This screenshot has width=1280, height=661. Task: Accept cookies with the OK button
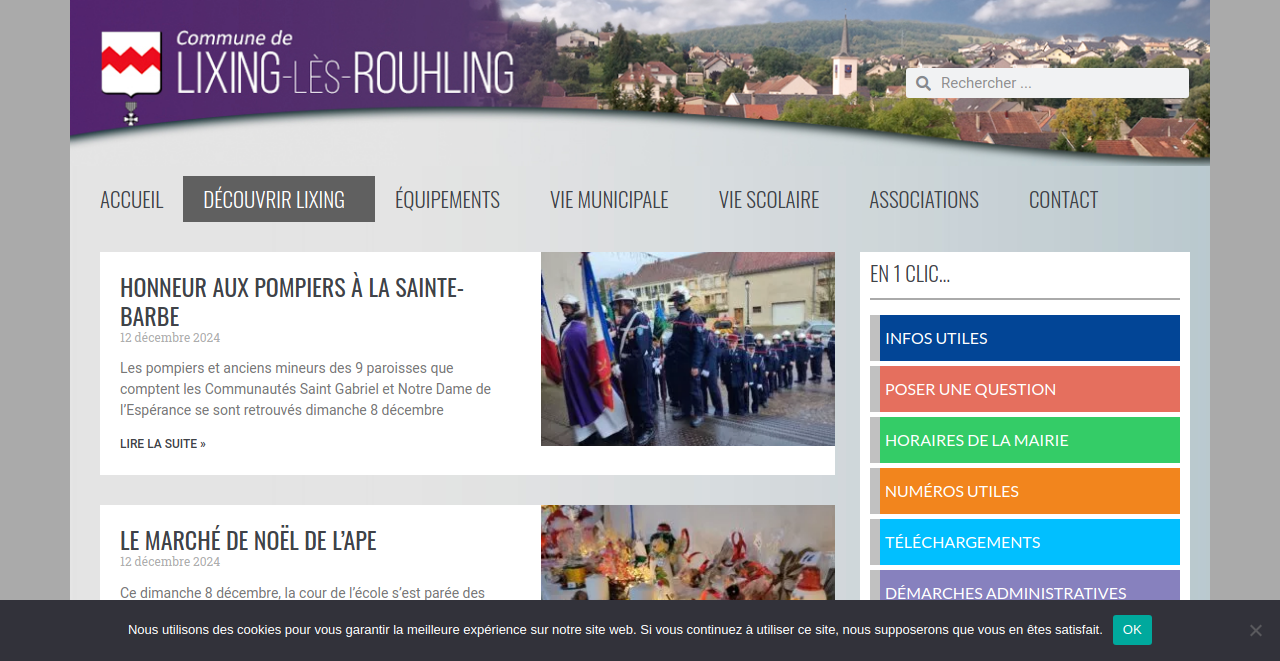1132,630
